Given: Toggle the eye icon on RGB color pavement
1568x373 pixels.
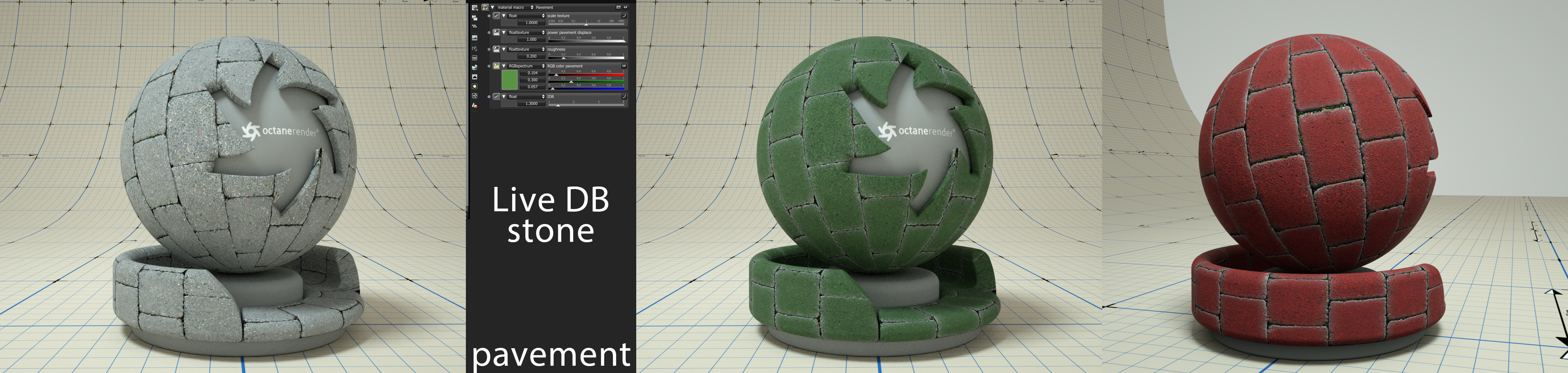Looking at the screenshot, I should [x=624, y=66].
